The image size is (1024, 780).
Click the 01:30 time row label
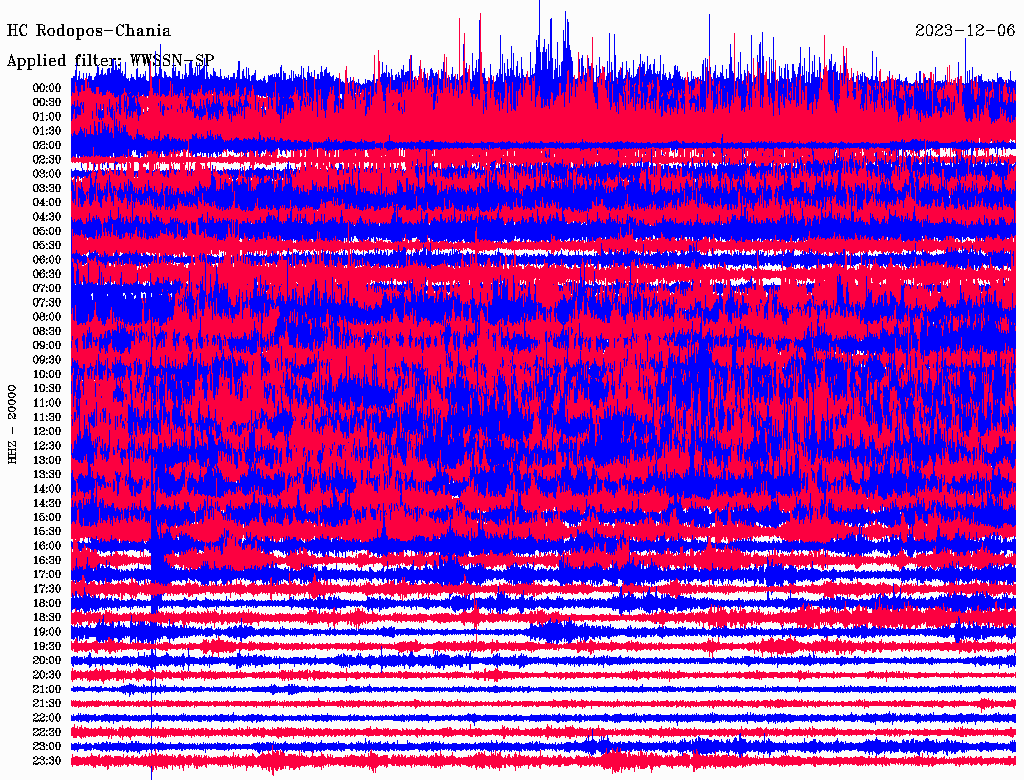click(47, 131)
